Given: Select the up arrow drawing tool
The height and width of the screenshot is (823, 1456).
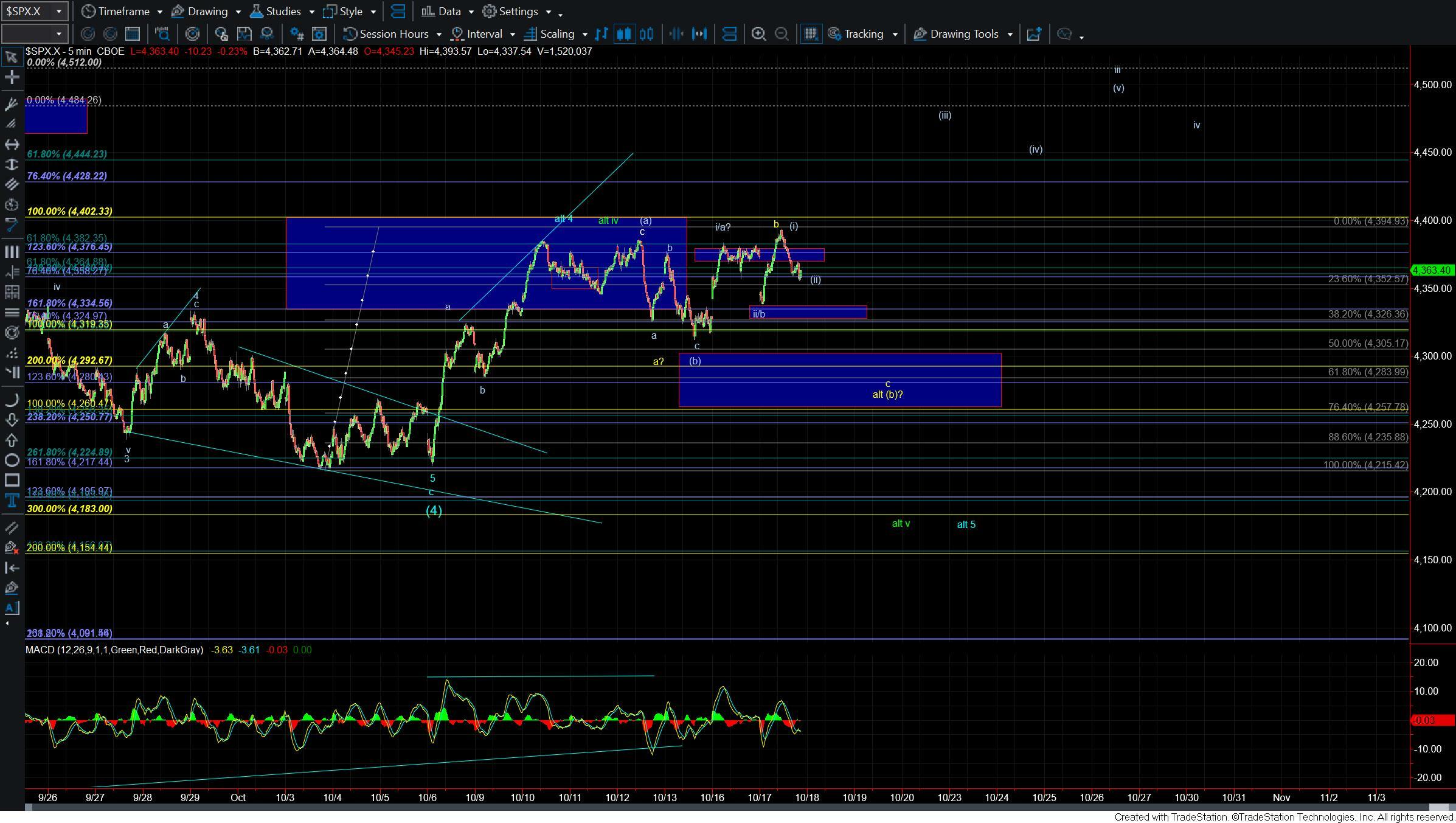Looking at the screenshot, I should (x=11, y=440).
